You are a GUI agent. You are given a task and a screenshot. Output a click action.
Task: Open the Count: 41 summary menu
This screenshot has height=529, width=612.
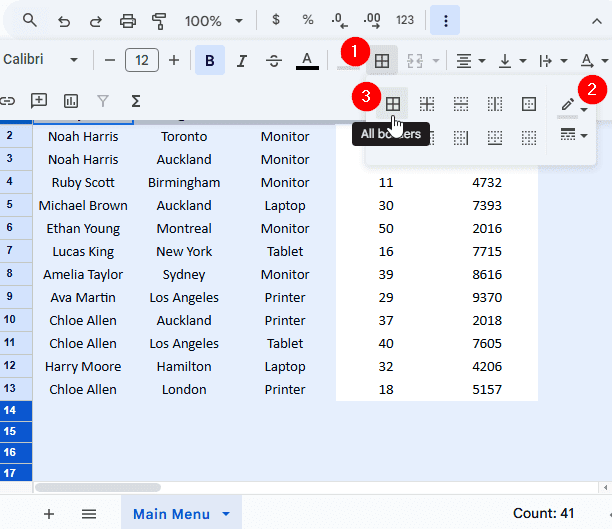click(543, 513)
